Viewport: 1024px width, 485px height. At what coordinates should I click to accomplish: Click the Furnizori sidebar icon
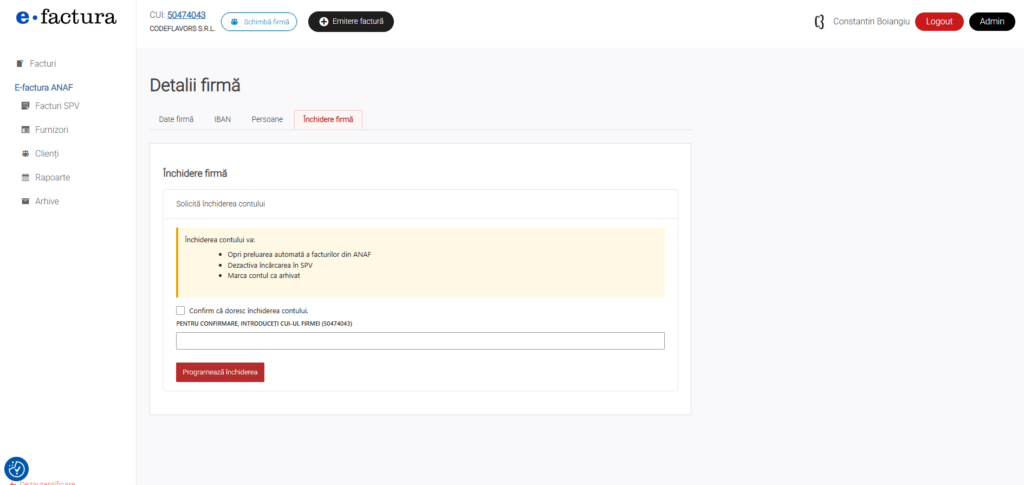(x=25, y=129)
